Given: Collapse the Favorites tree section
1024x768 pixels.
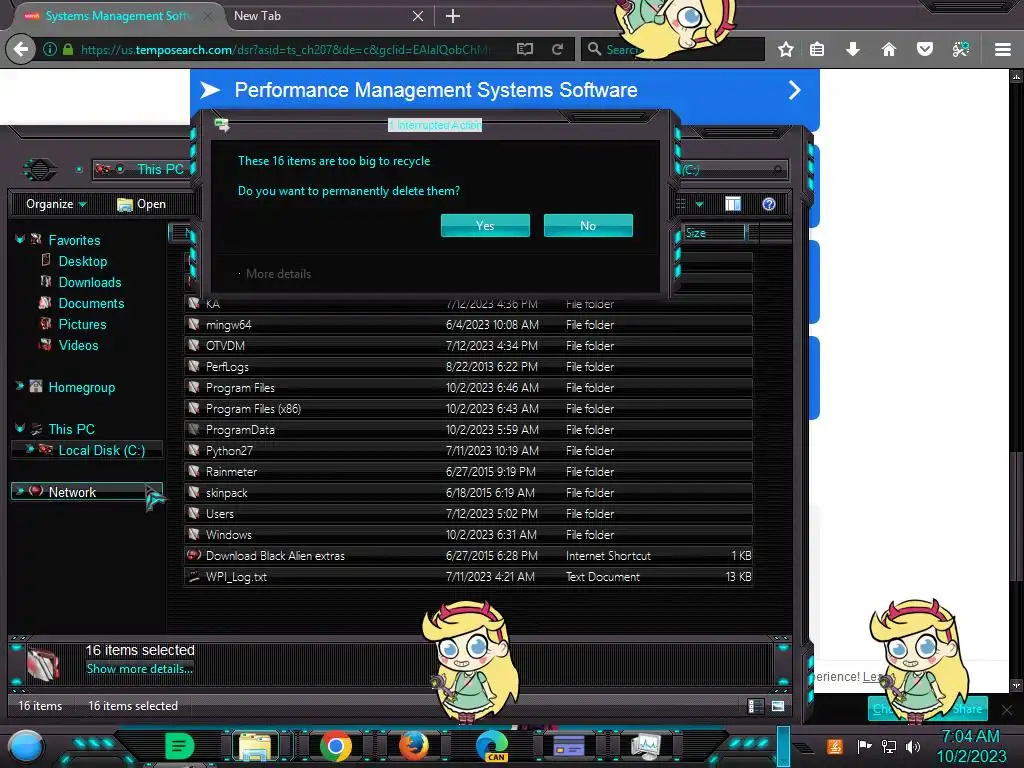Looking at the screenshot, I should (x=20, y=240).
